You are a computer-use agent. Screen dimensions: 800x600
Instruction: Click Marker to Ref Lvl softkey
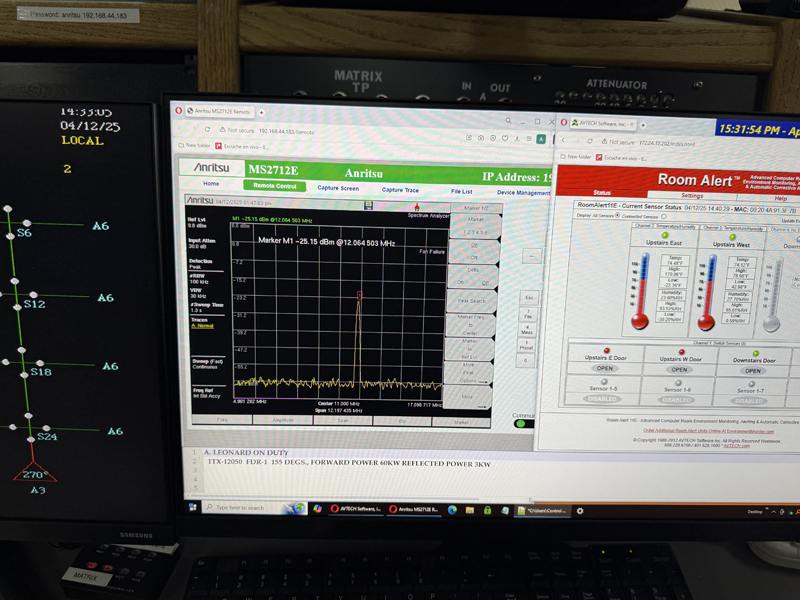pos(469,349)
